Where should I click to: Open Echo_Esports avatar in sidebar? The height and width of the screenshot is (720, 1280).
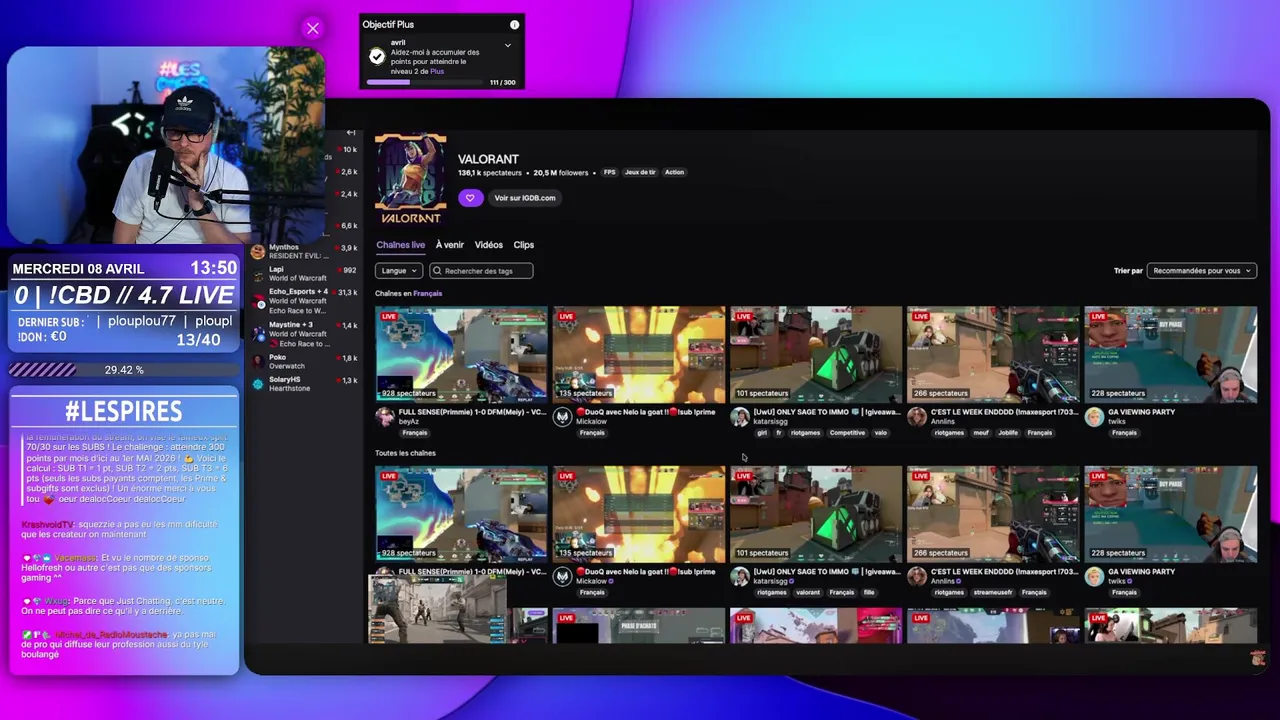pyautogui.click(x=258, y=300)
